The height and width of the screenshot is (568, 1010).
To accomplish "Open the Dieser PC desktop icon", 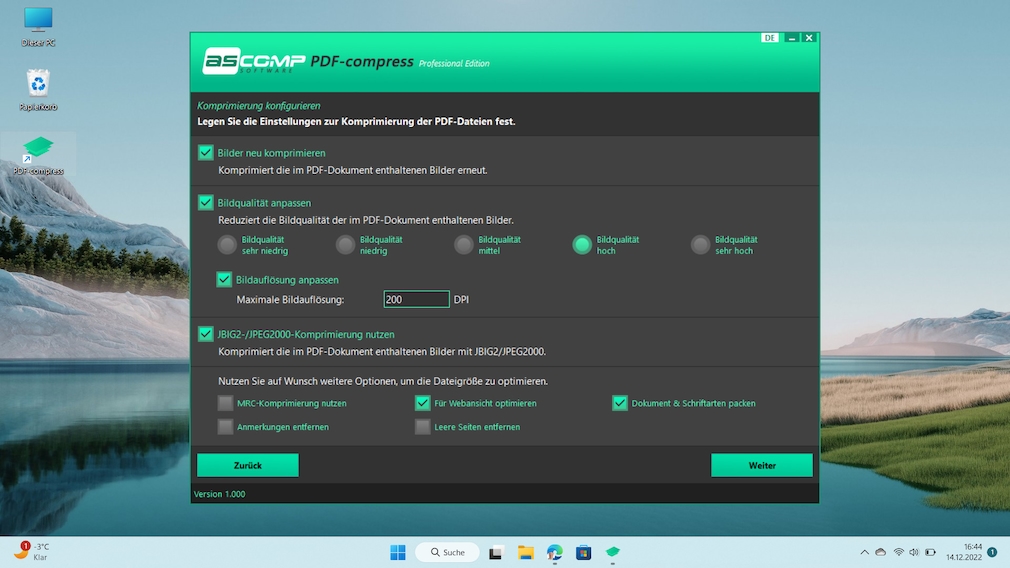I will point(38,22).
